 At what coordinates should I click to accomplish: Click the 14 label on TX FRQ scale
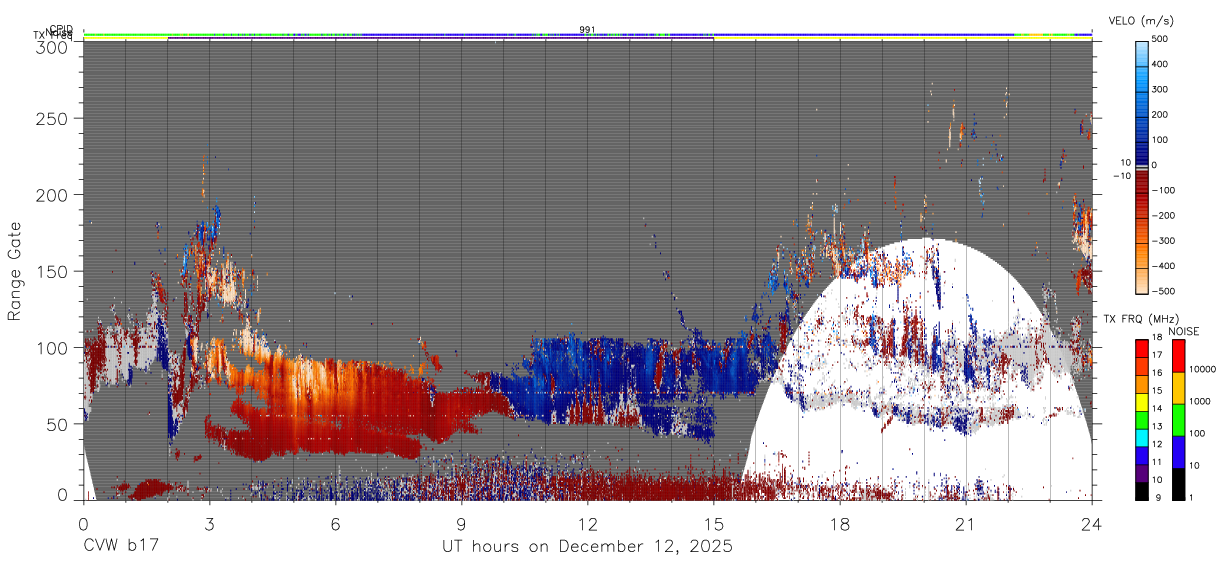[1157, 408]
